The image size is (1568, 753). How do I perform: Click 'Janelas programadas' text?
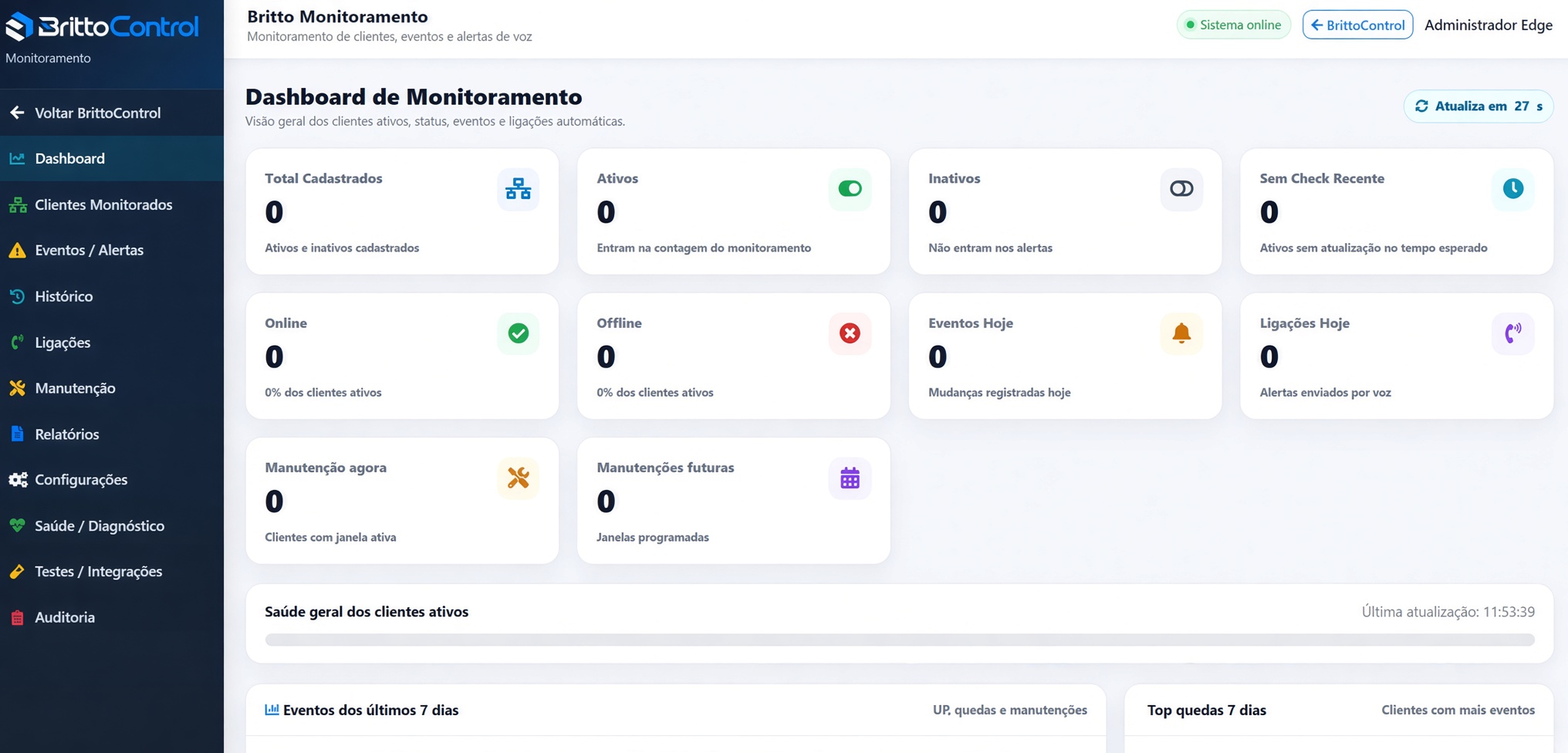(x=652, y=537)
